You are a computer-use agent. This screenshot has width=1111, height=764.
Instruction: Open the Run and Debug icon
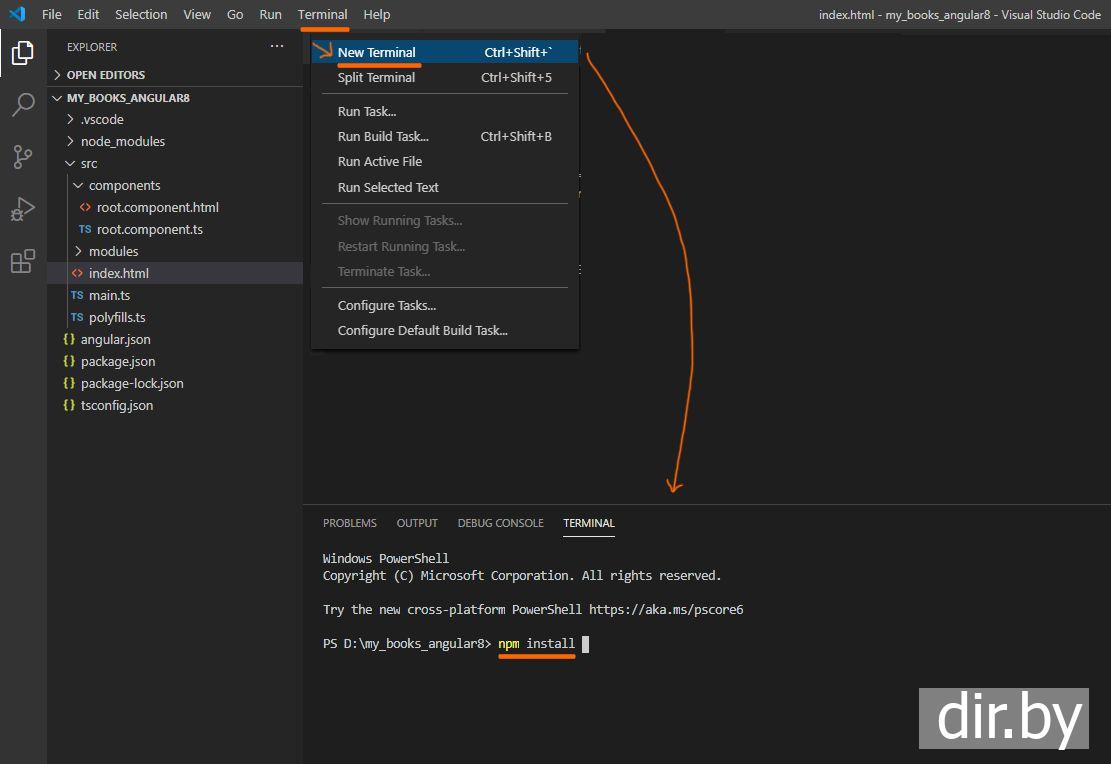[x=22, y=209]
